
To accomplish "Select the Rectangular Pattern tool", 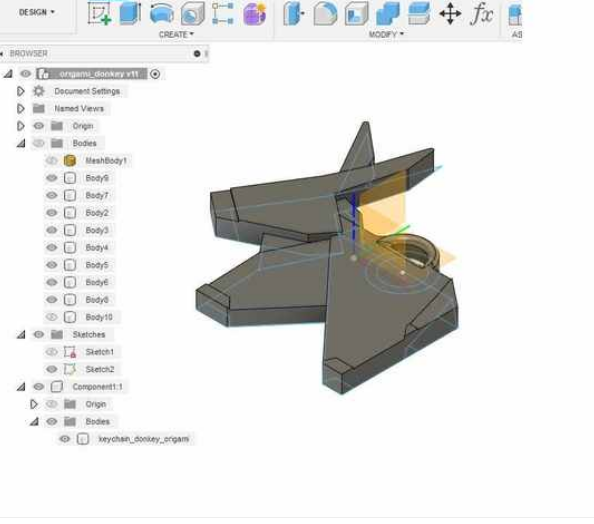I will (x=223, y=13).
